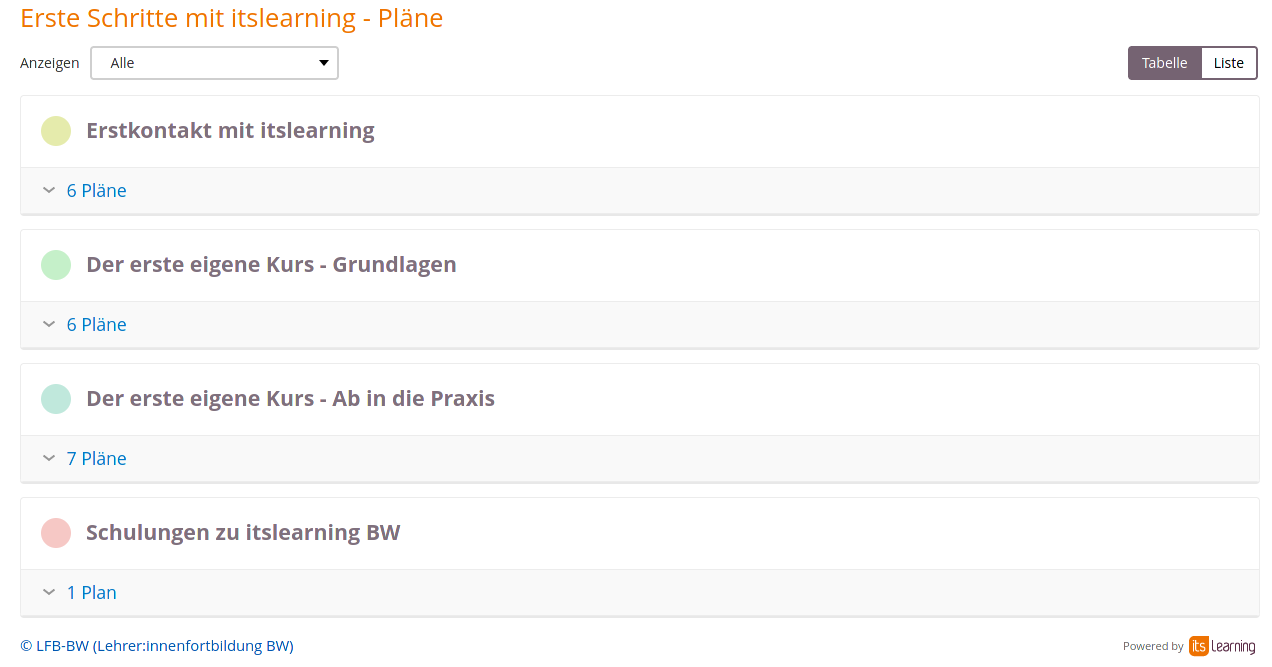Select the Schulungen zu itslearning BW heading

[243, 533]
